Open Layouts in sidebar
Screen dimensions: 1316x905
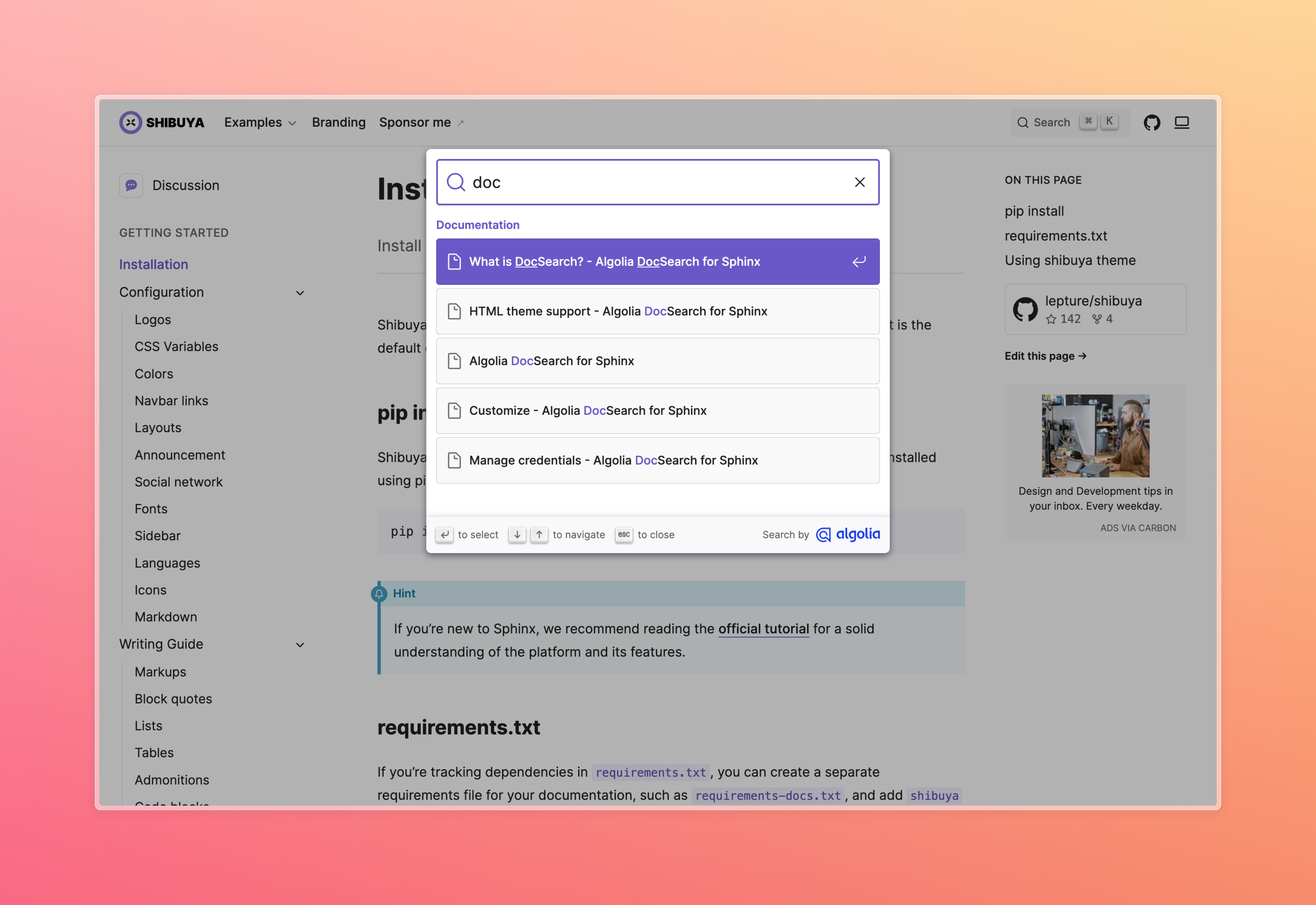(x=158, y=428)
